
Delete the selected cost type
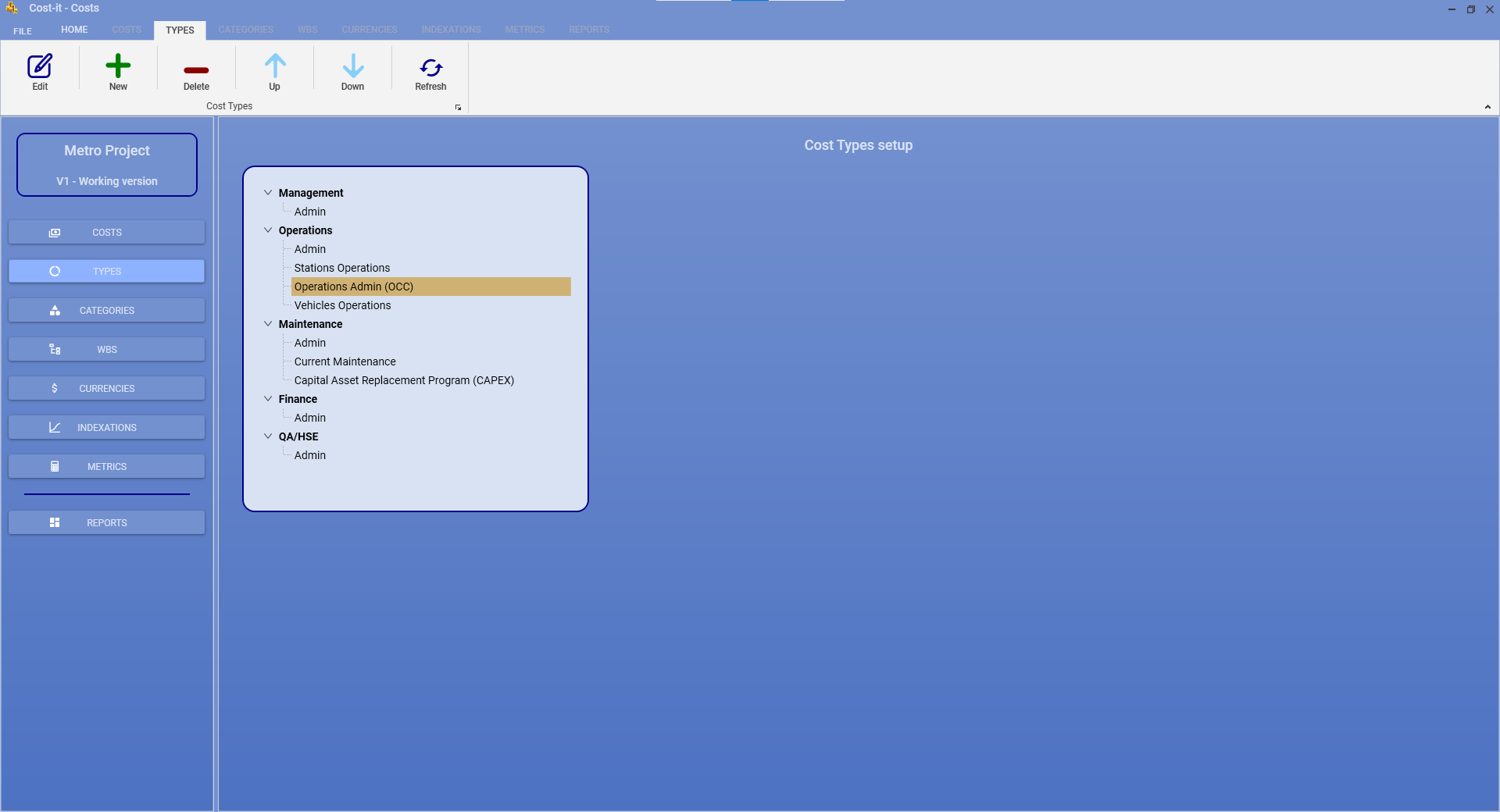pos(196,69)
